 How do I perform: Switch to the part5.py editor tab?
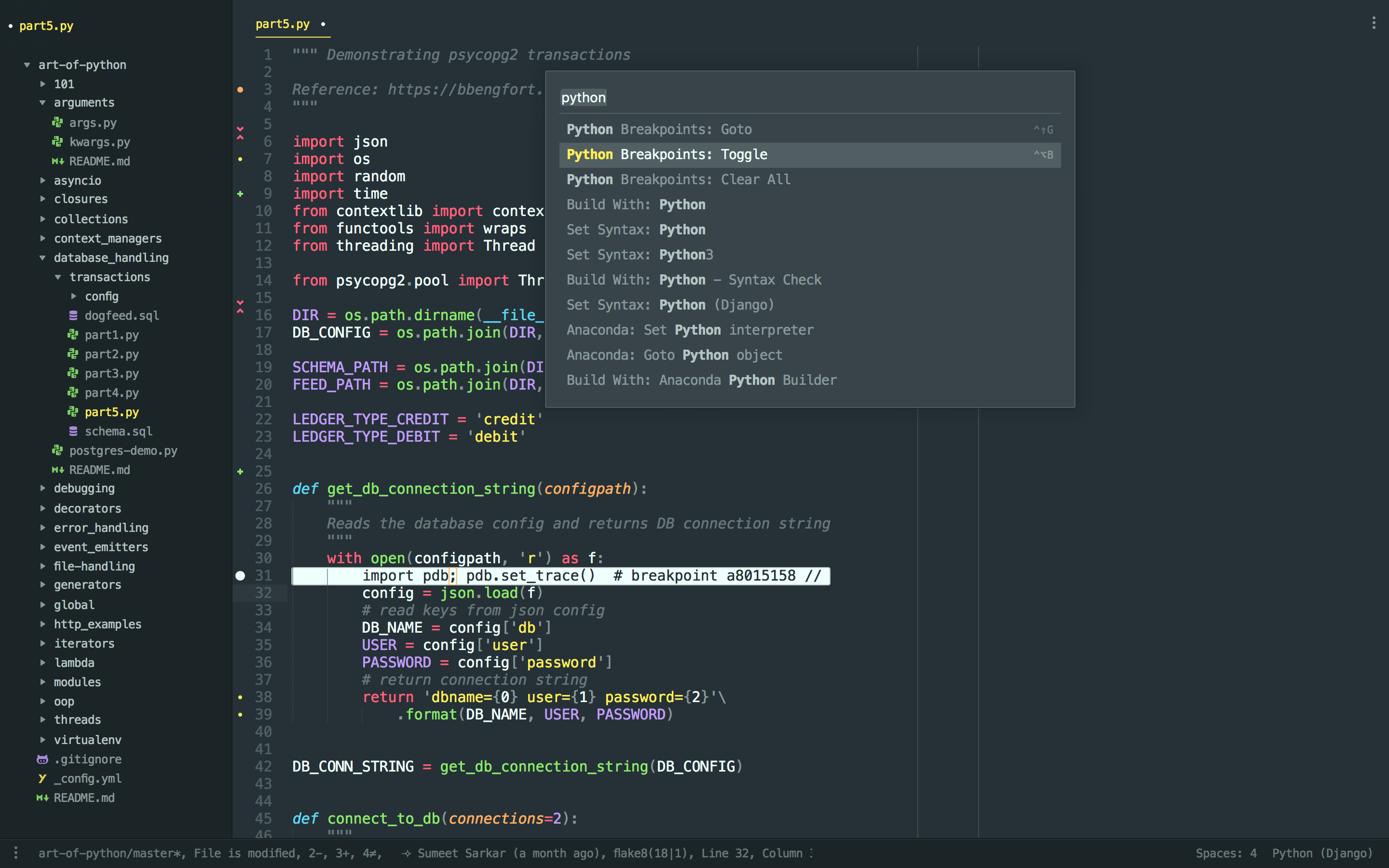283,24
